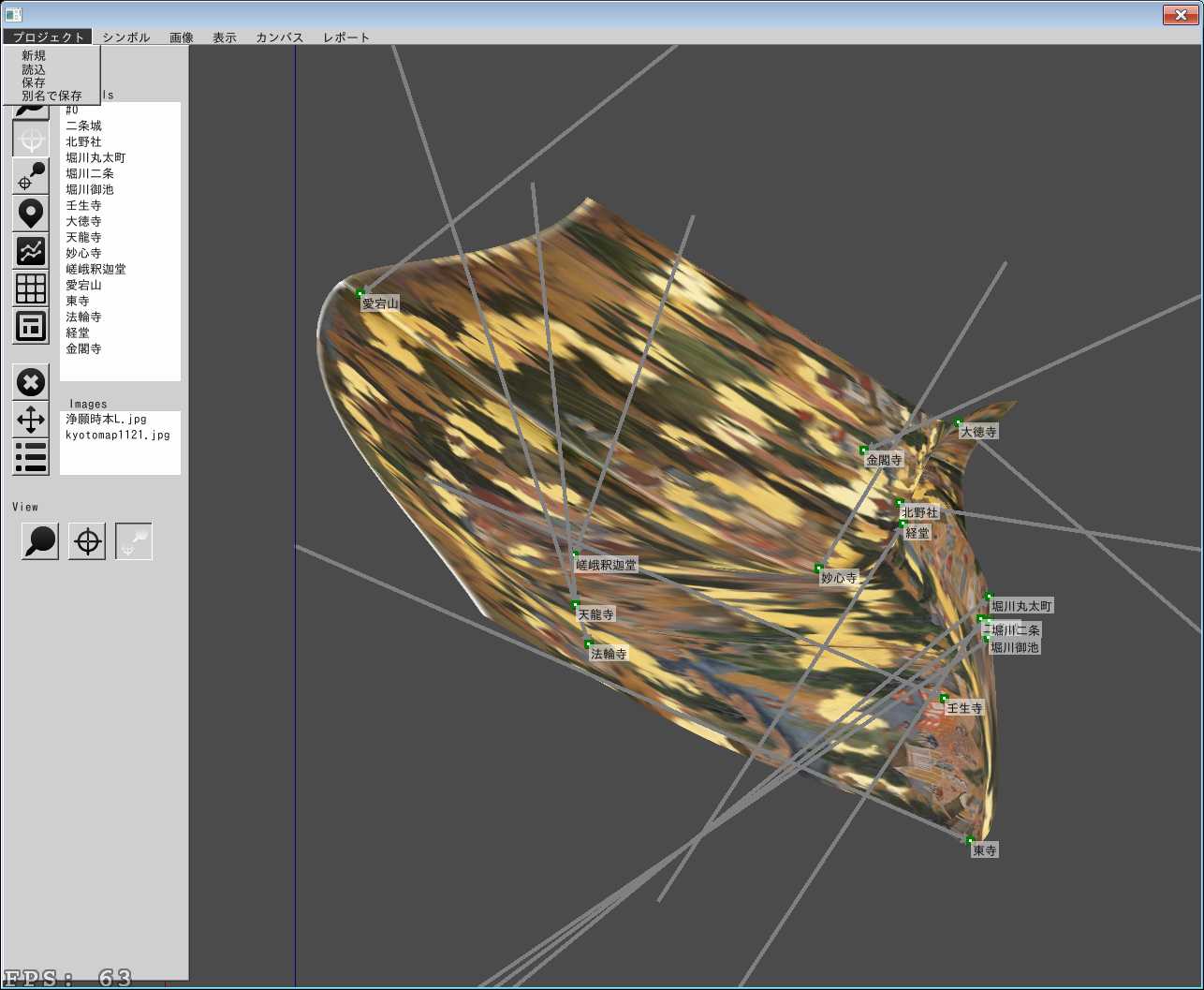
Task: Click the 堀川二条 marker label on canvas
Action: [x=1016, y=630]
